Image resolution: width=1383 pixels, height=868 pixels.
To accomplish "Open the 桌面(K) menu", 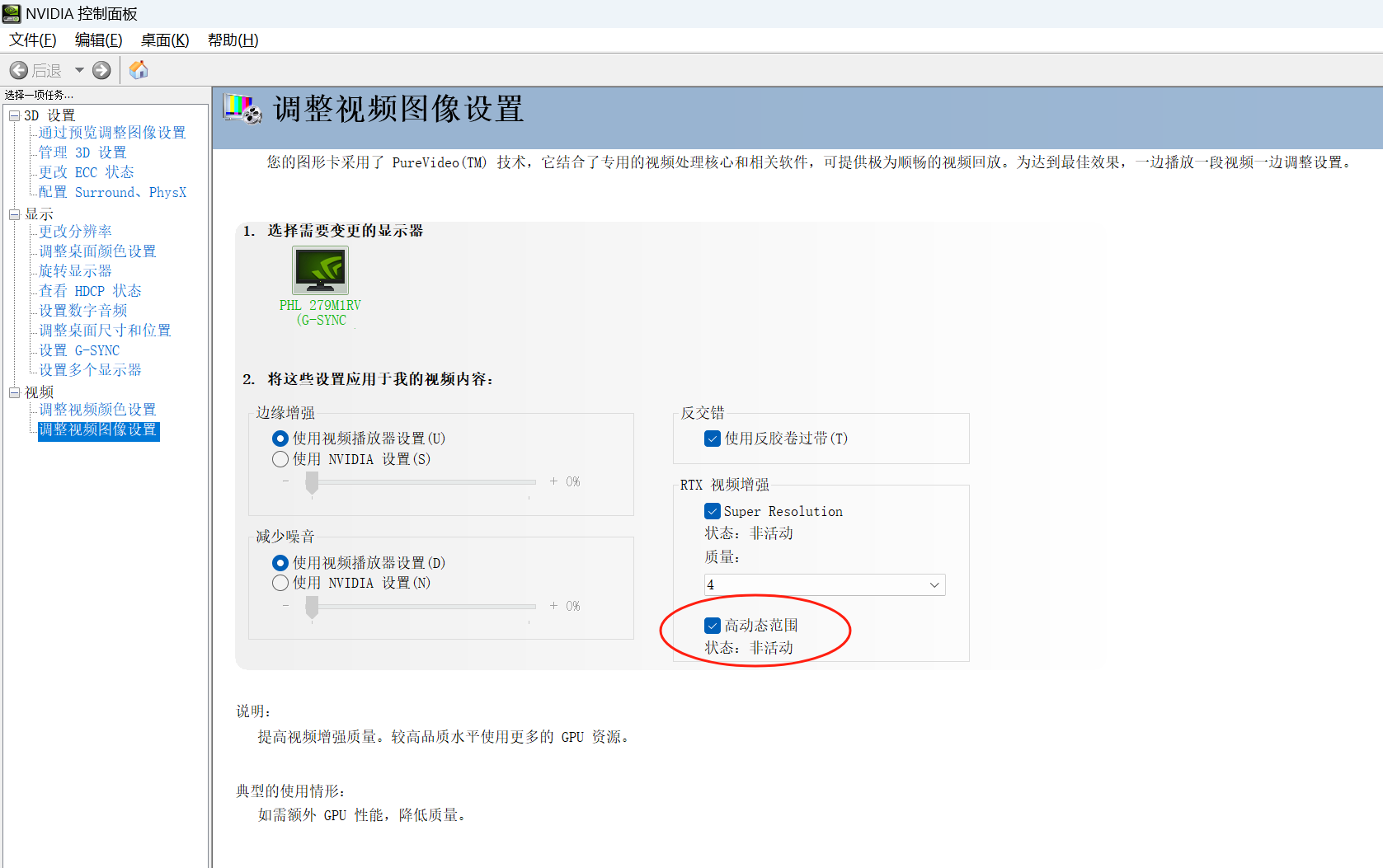I will (165, 40).
